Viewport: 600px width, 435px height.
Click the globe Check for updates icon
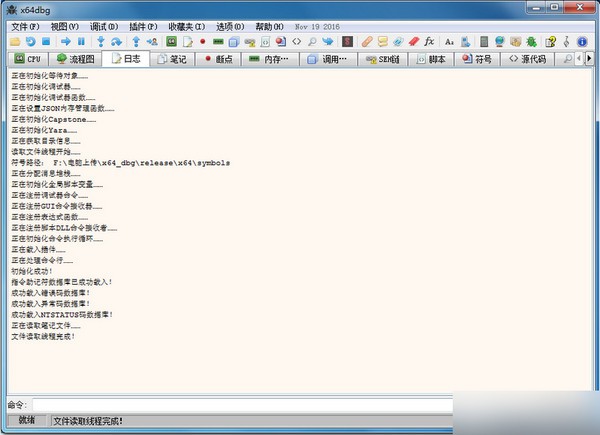click(499, 41)
